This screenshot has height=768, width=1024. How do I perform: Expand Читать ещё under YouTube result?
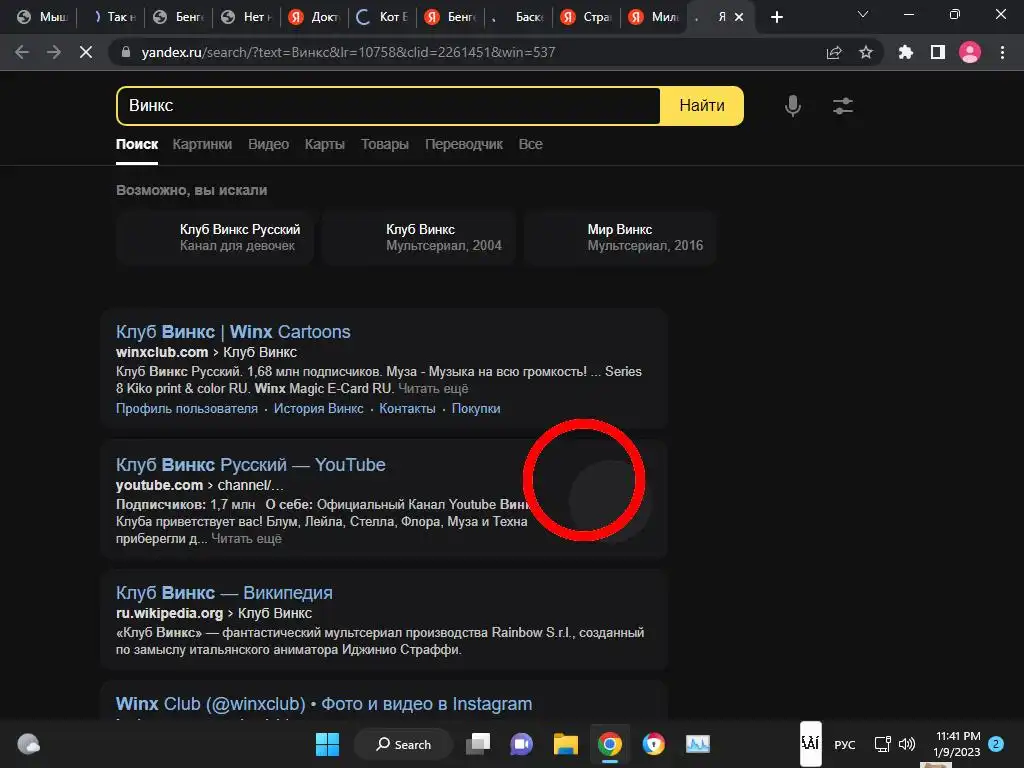[246, 539]
